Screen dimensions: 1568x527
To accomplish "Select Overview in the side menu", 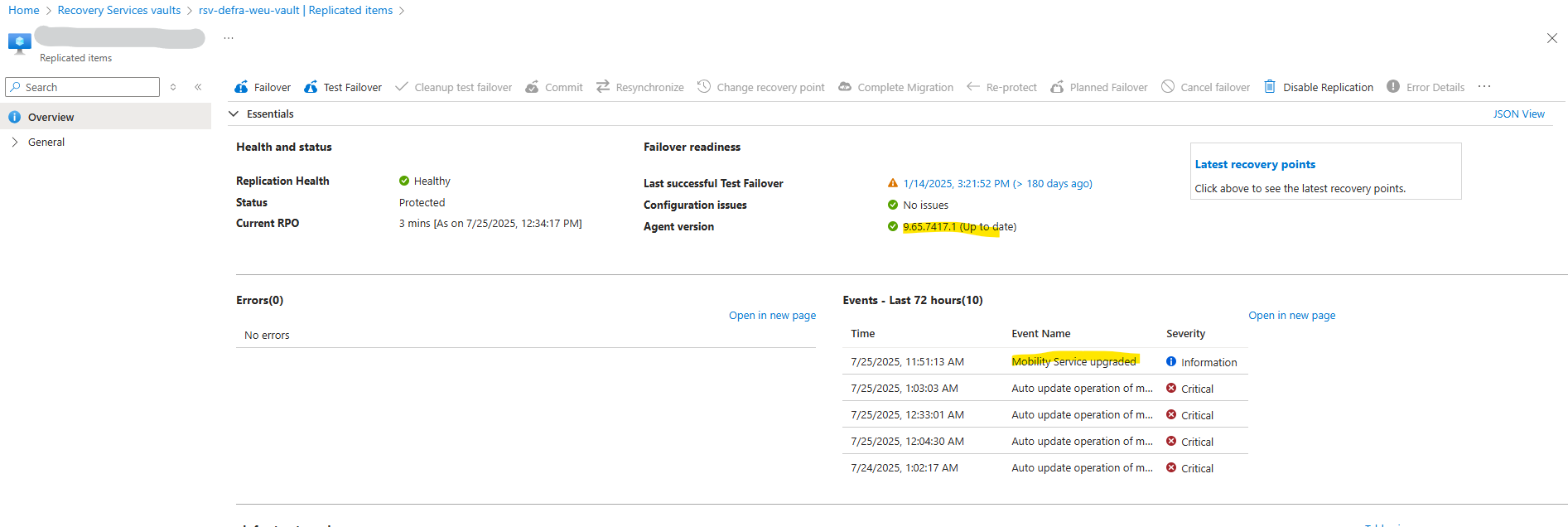I will point(106,117).
